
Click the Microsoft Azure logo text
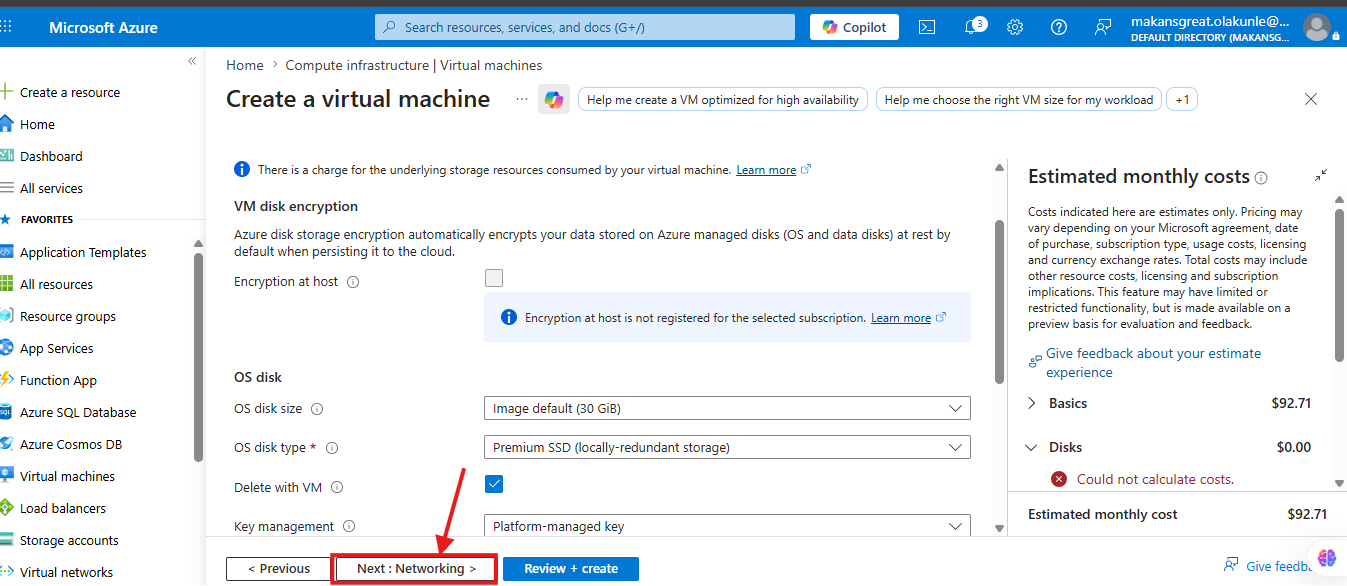(x=103, y=27)
